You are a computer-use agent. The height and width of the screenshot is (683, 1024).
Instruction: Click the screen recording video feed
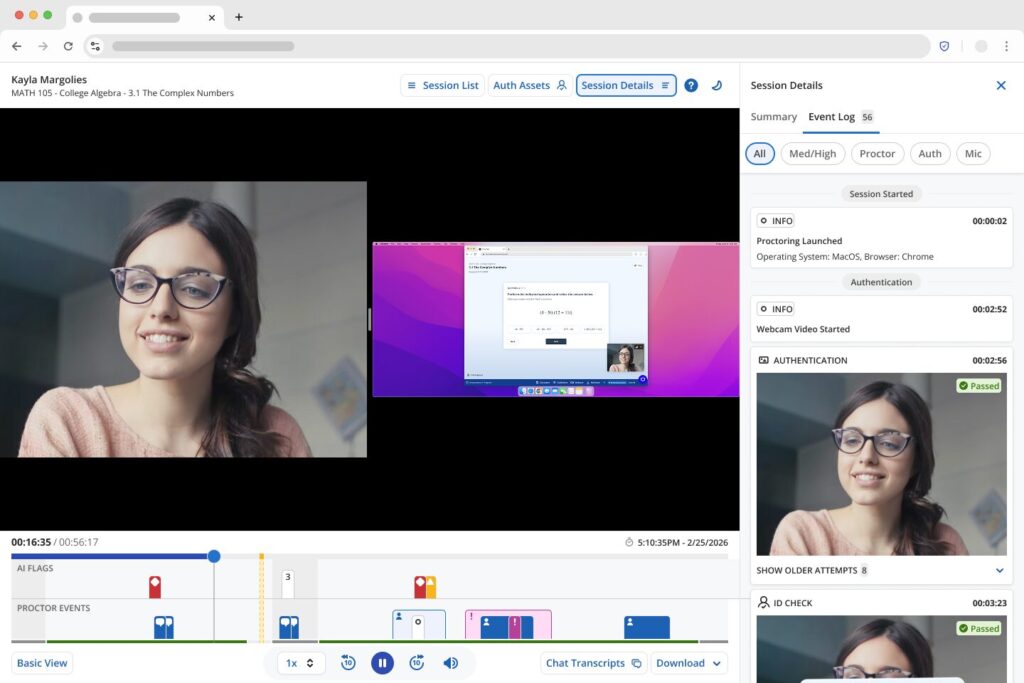tap(556, 319)
